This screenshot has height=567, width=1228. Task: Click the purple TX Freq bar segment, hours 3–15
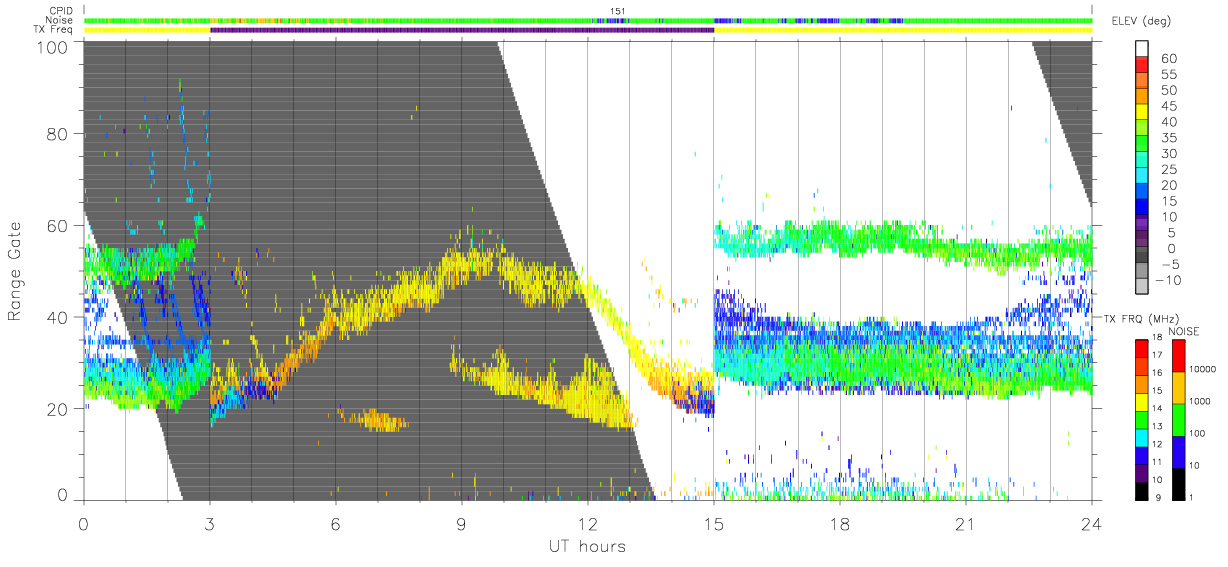click(462, 30)
